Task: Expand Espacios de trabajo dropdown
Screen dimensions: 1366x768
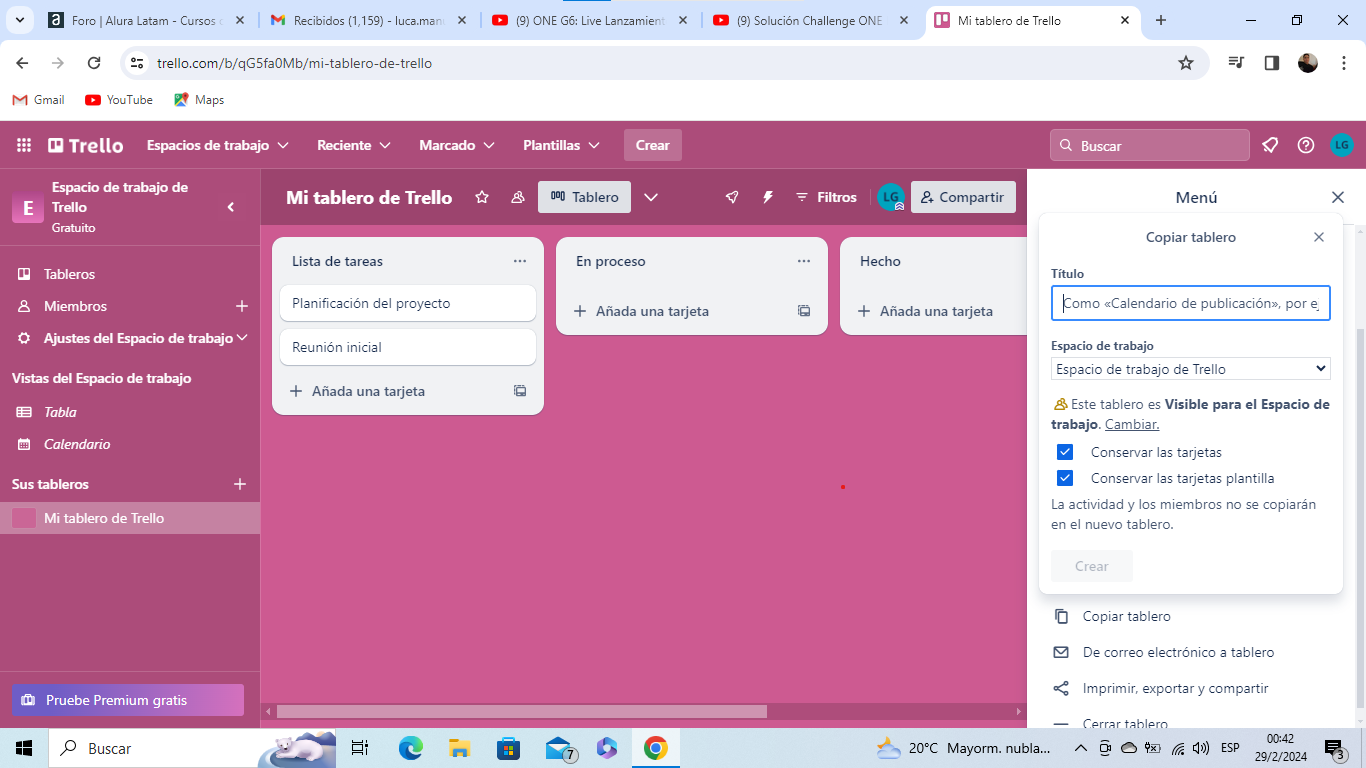Action: (x=218, y=145)
